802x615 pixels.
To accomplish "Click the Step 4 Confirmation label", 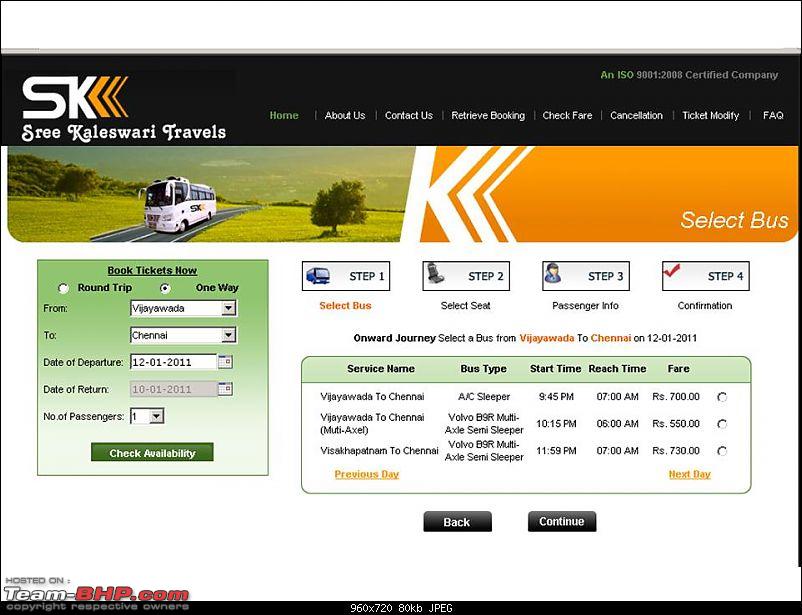I will [705, 306].
